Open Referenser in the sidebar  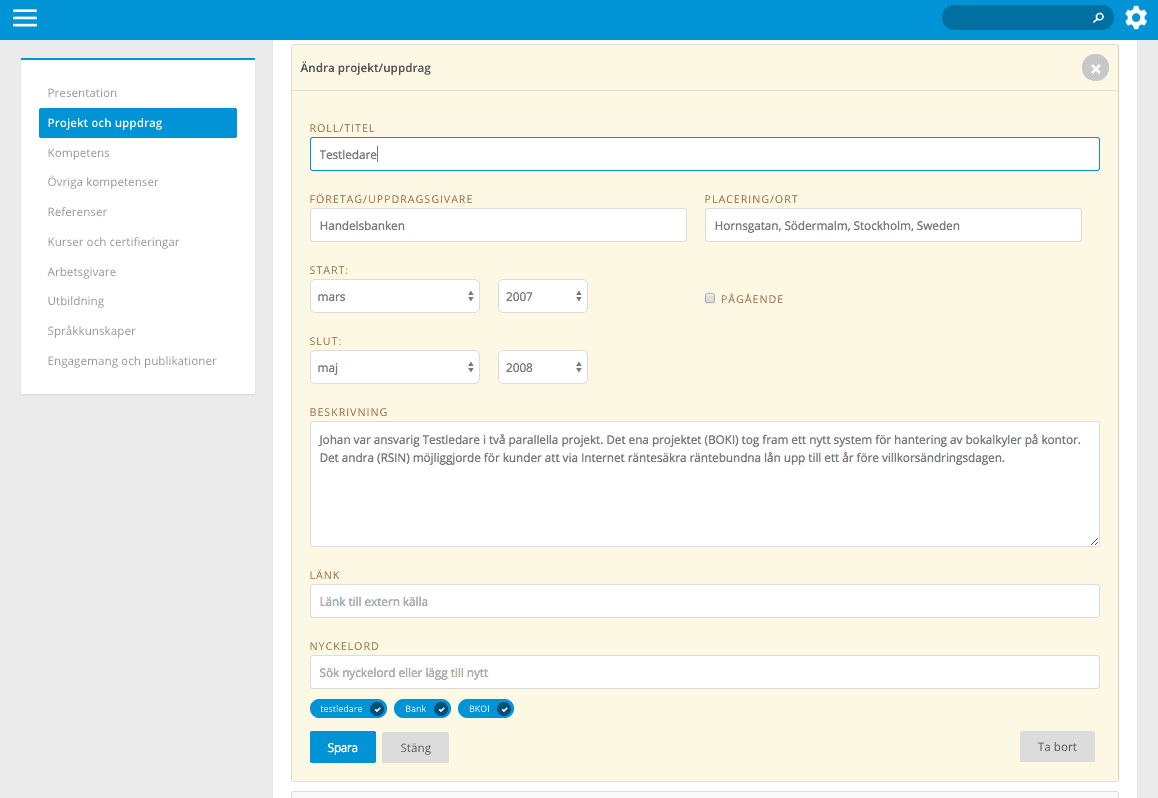tap(77, 212)
